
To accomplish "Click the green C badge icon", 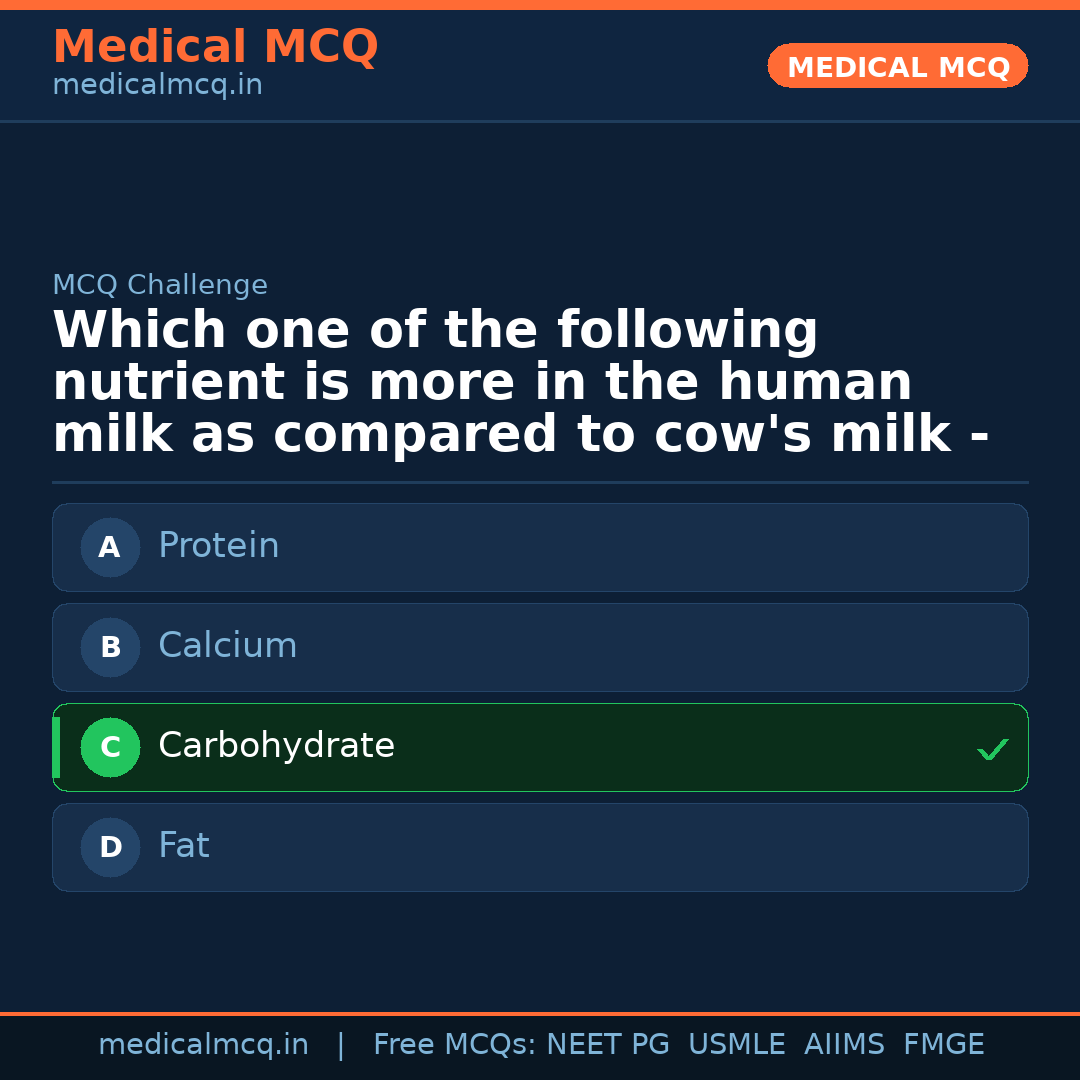I will (110, 747).
